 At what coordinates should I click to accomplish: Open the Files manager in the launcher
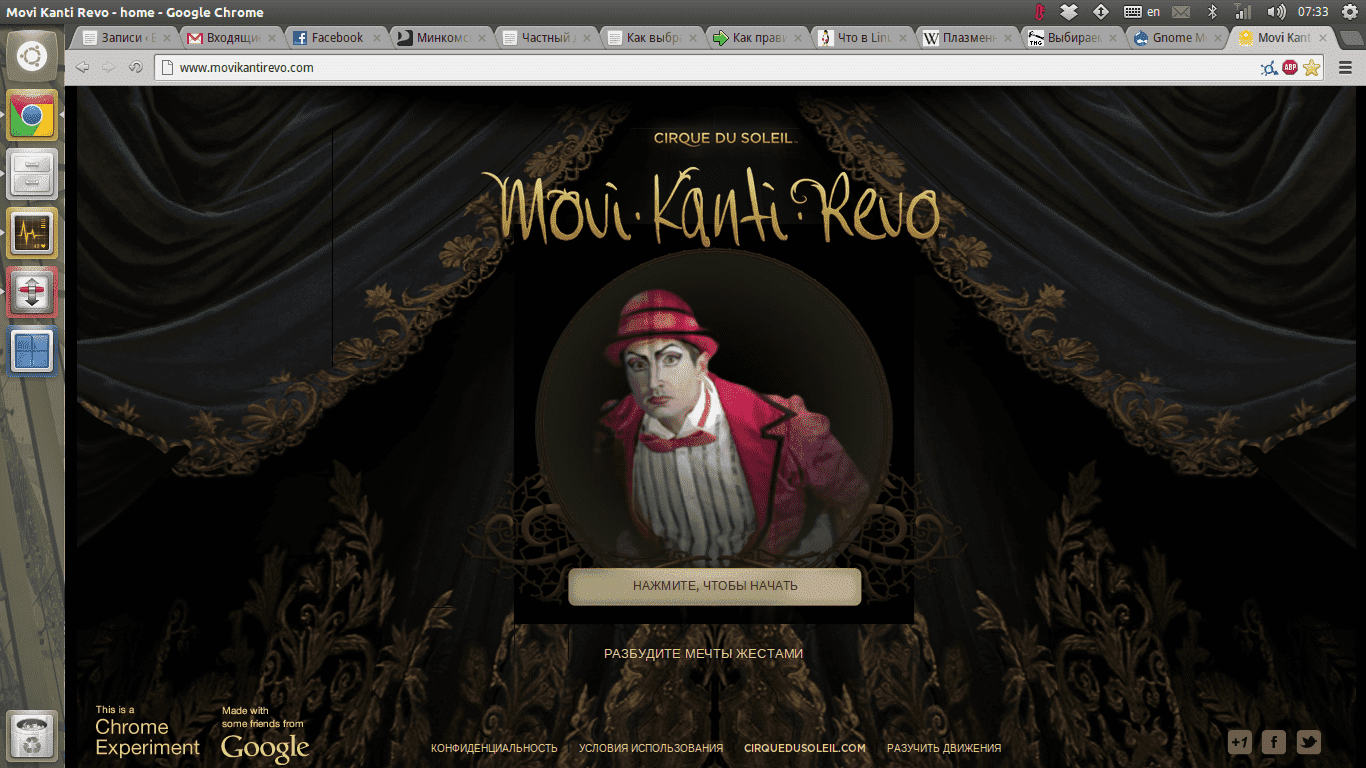(32, 174)
